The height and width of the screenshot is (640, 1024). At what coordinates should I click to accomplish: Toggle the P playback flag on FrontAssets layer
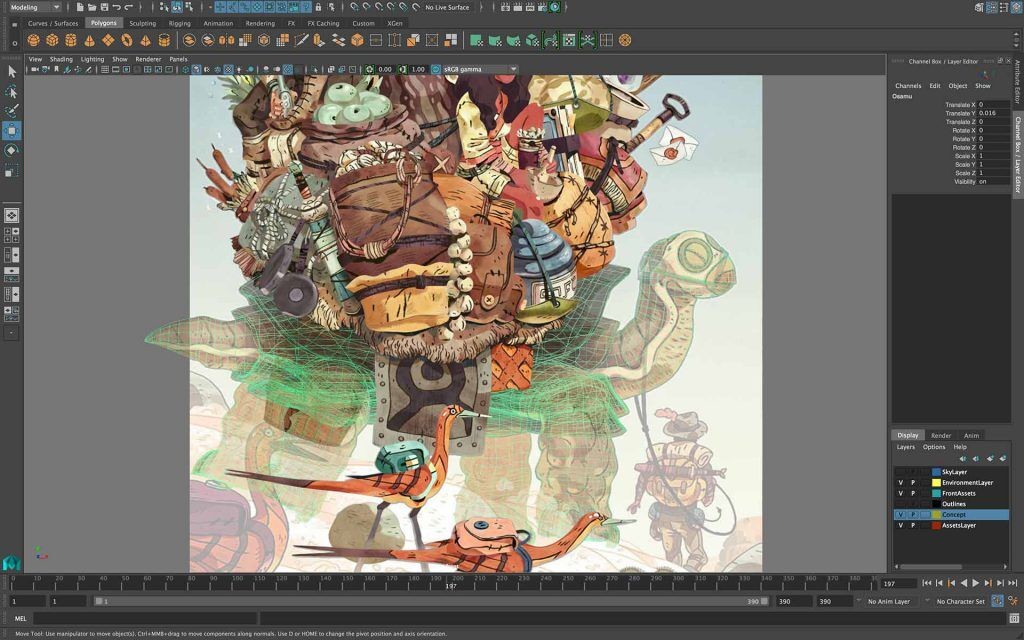(913, 493)
